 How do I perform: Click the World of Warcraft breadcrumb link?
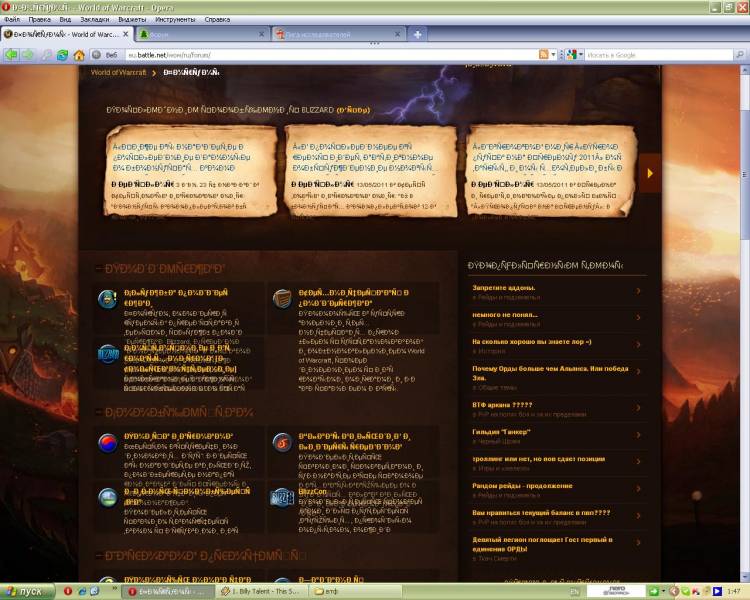pyautogui.click(x=118, y=72)
